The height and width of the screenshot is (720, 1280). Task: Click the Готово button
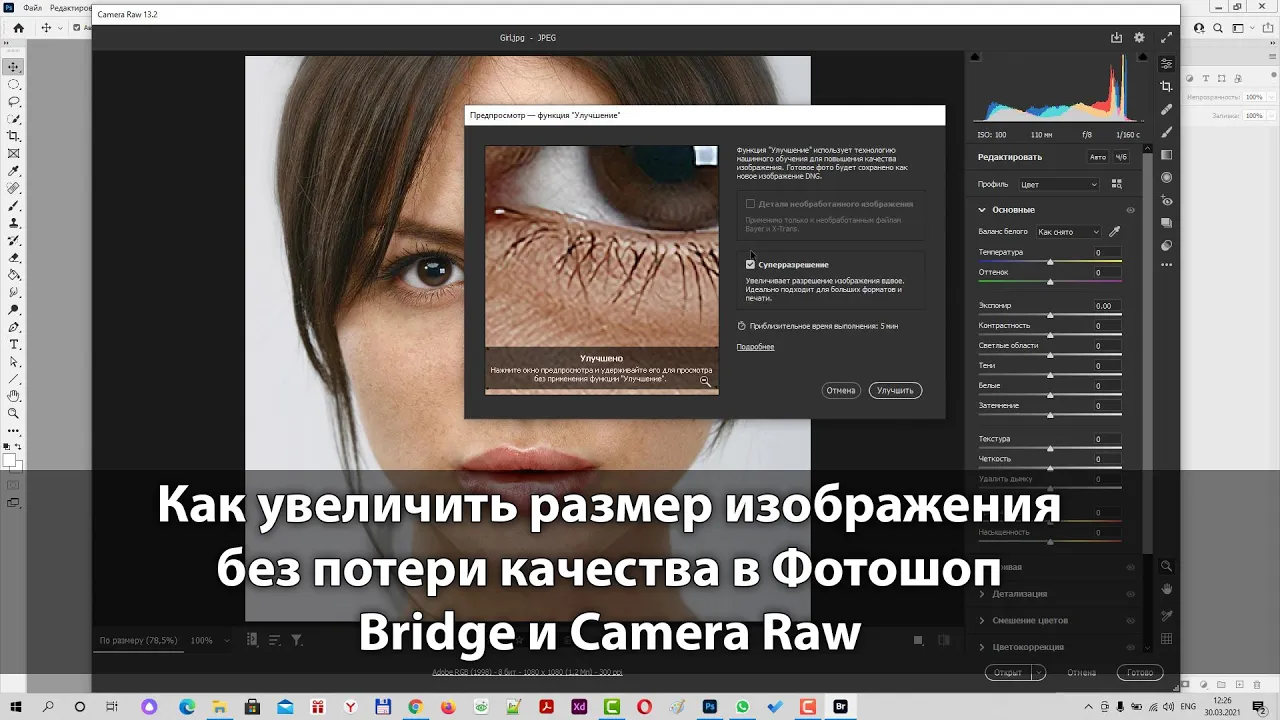pos(1139,673)
